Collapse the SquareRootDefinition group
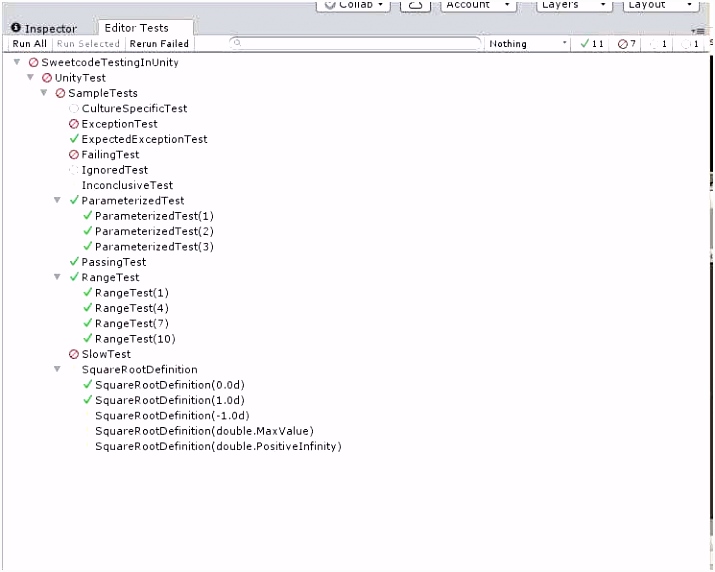Image resolution: width=715 pixels, height=572 pixels. pyautogui.click(x=57, y=369)
